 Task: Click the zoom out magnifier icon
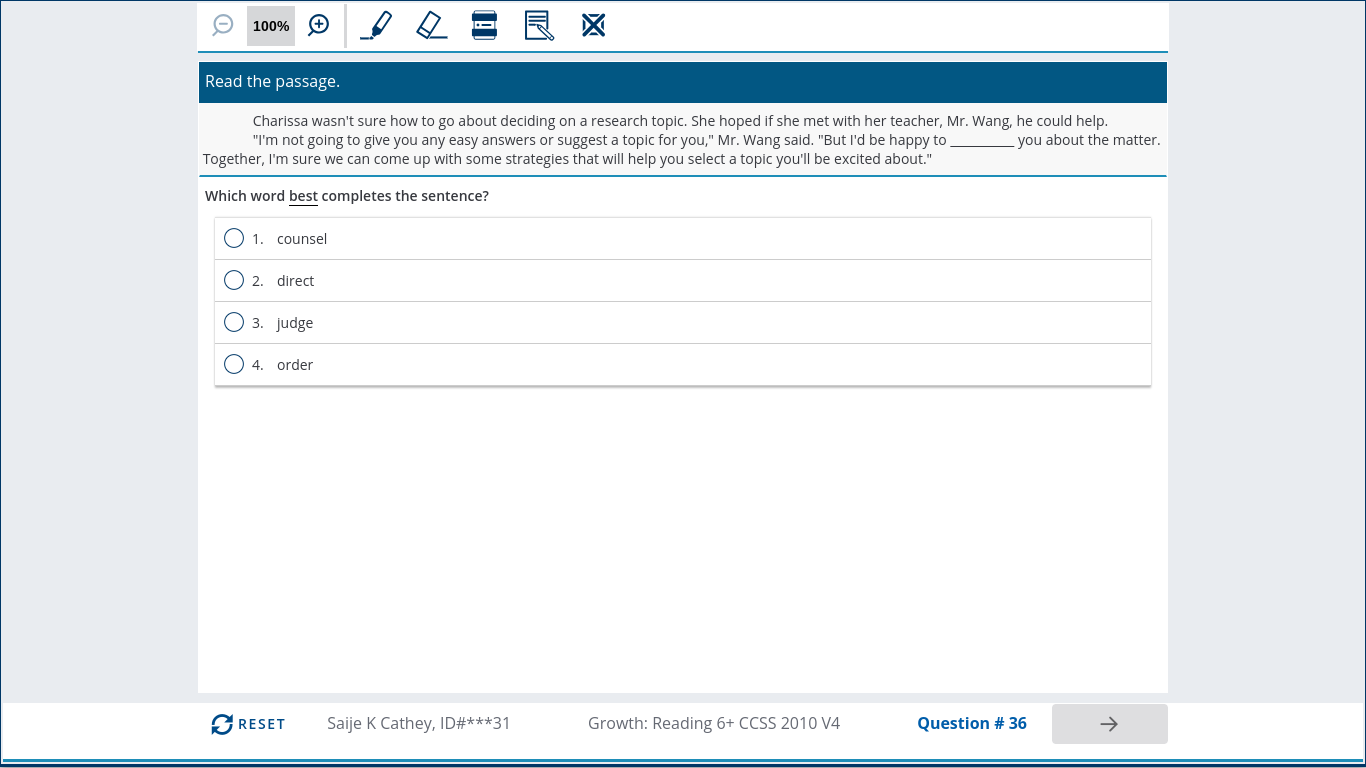223,26
